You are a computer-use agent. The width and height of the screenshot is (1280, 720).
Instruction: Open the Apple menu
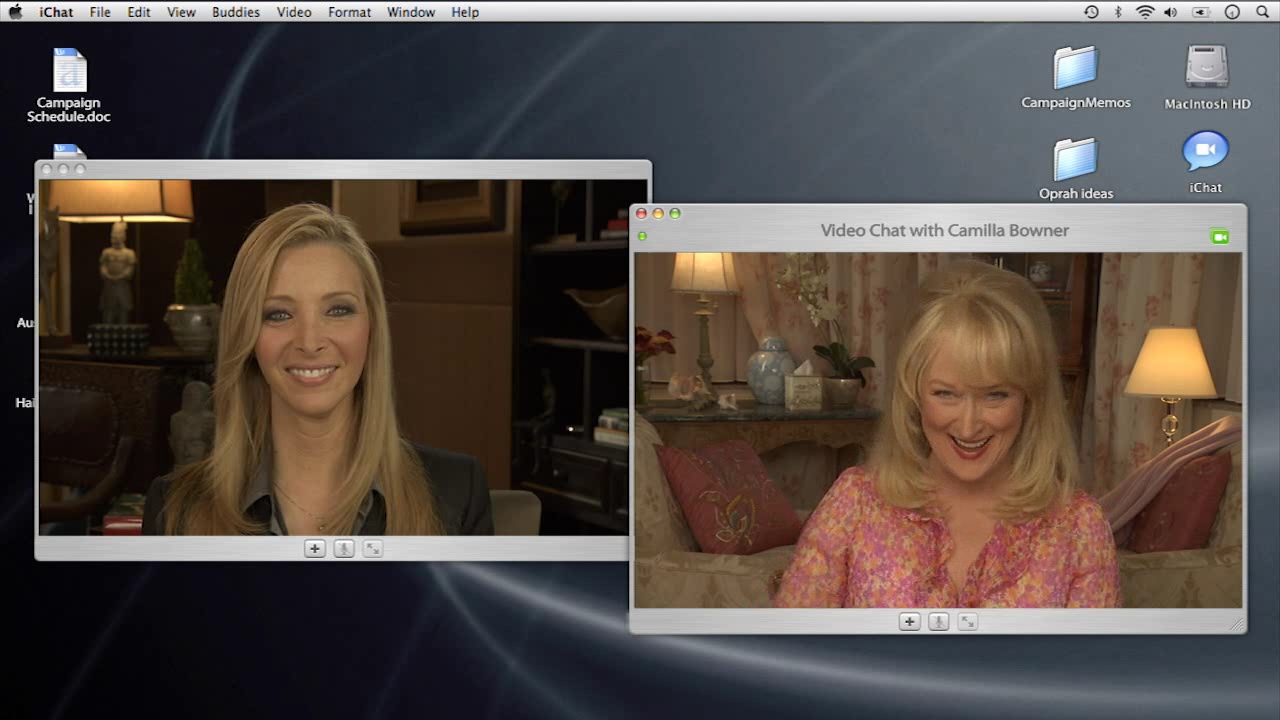click(x=15, y=12)
